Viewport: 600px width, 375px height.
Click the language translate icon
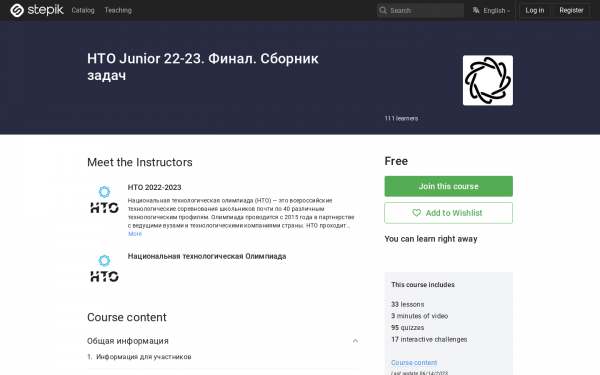coord(476,10)
